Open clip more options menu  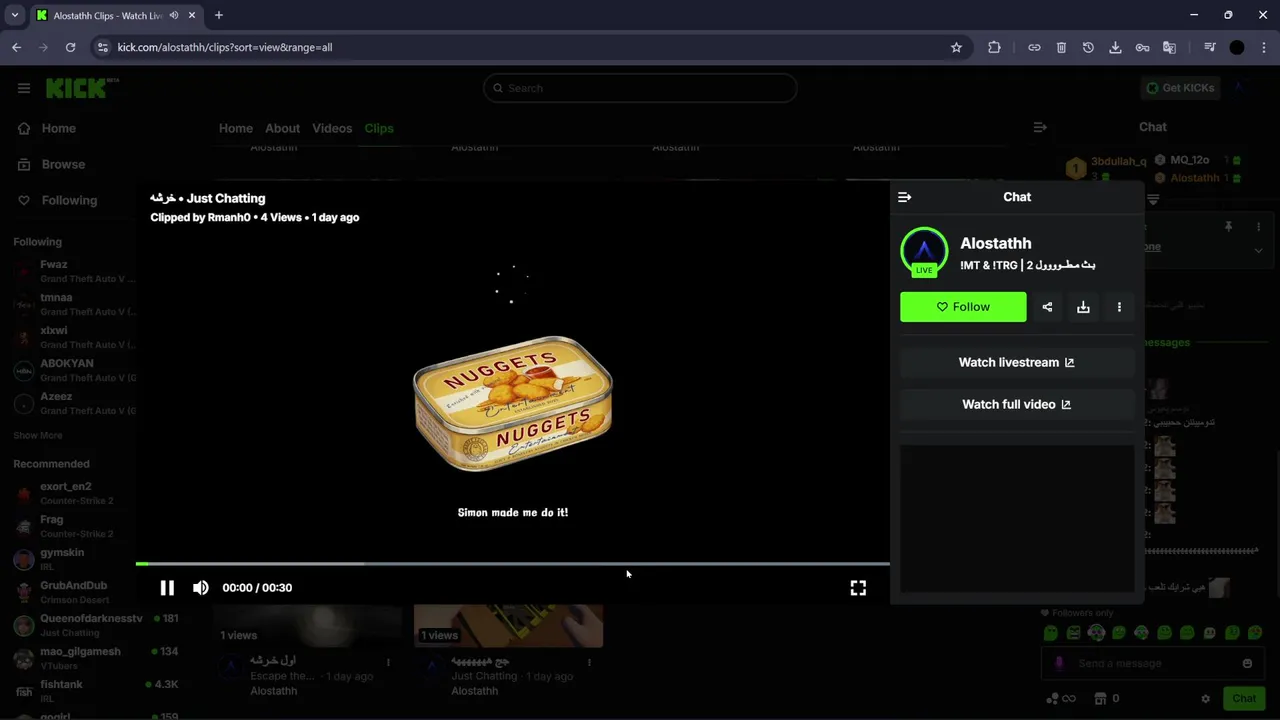click(1119, 307)
